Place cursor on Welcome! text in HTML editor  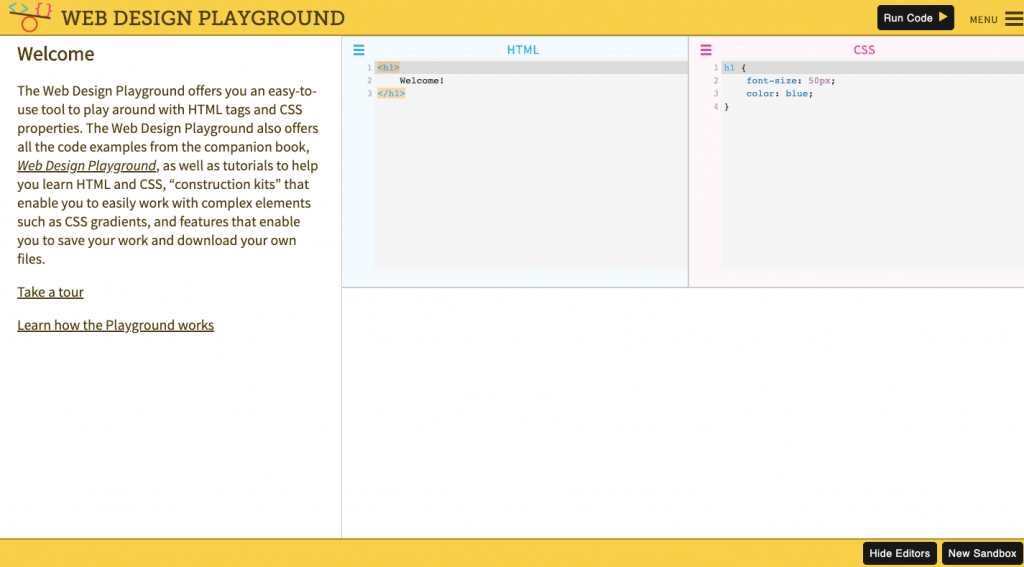(x=421, y=81)
